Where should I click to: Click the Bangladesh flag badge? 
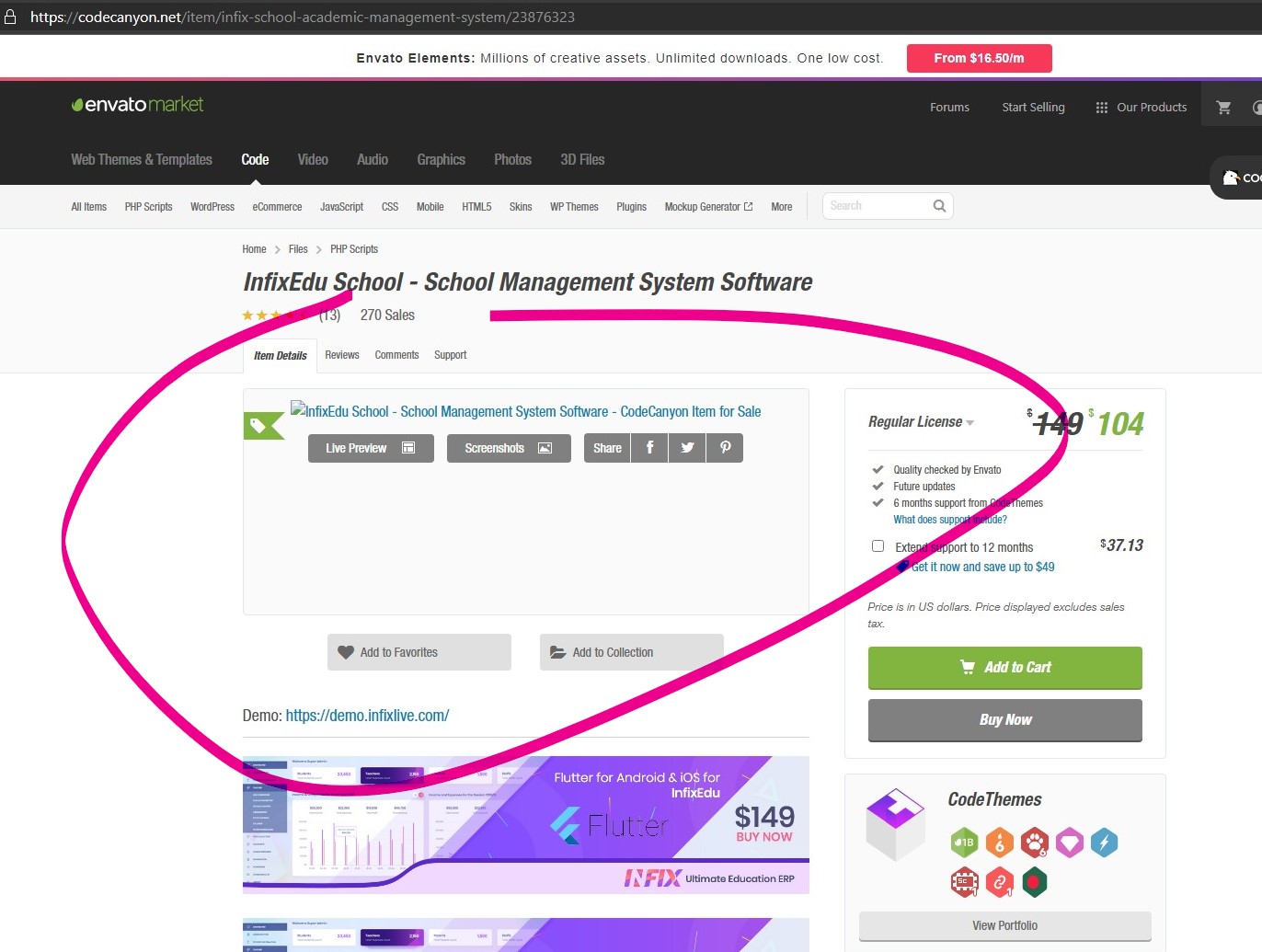click(1035, 882)
